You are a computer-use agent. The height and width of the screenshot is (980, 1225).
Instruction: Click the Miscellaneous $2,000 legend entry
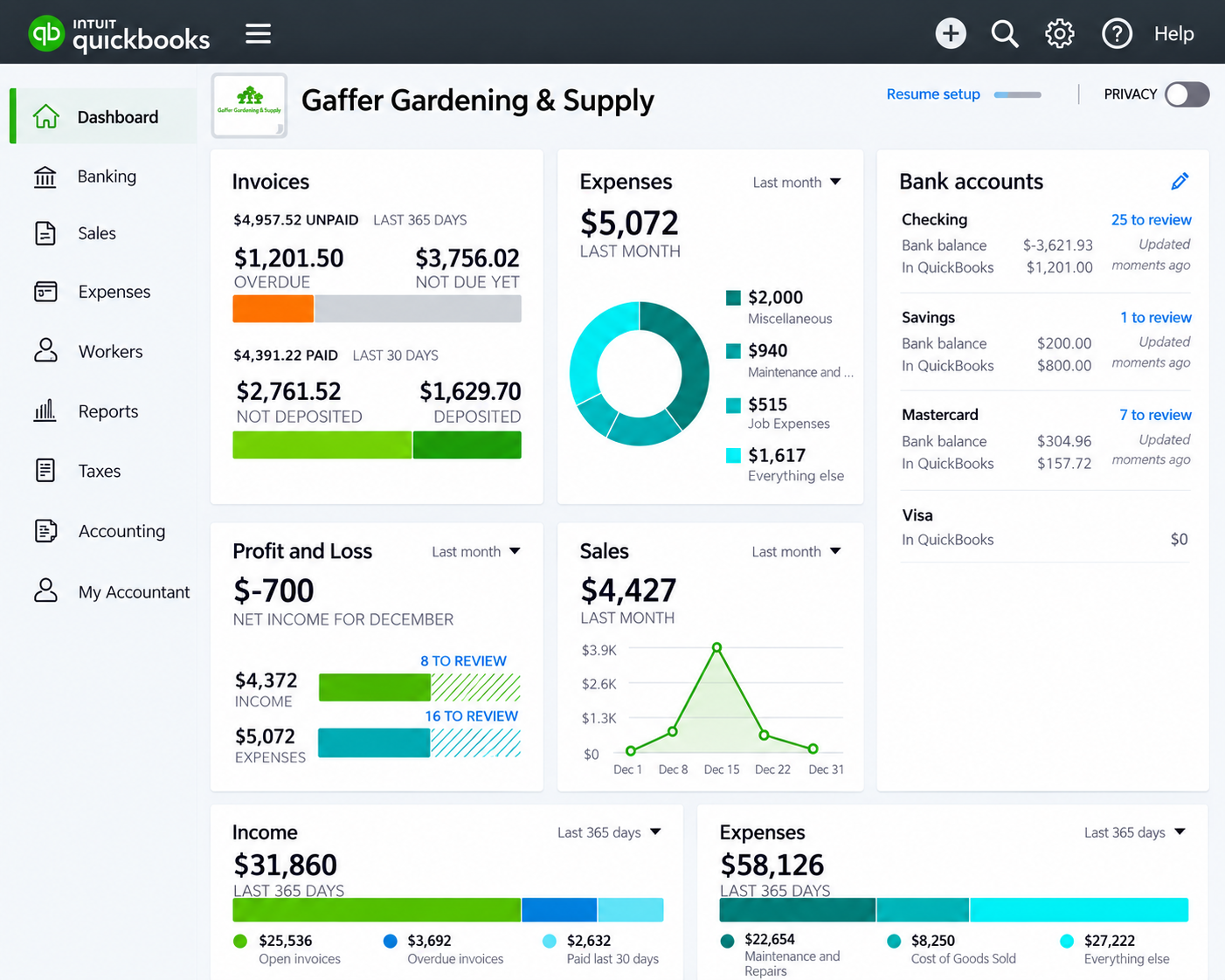[779, 307]
